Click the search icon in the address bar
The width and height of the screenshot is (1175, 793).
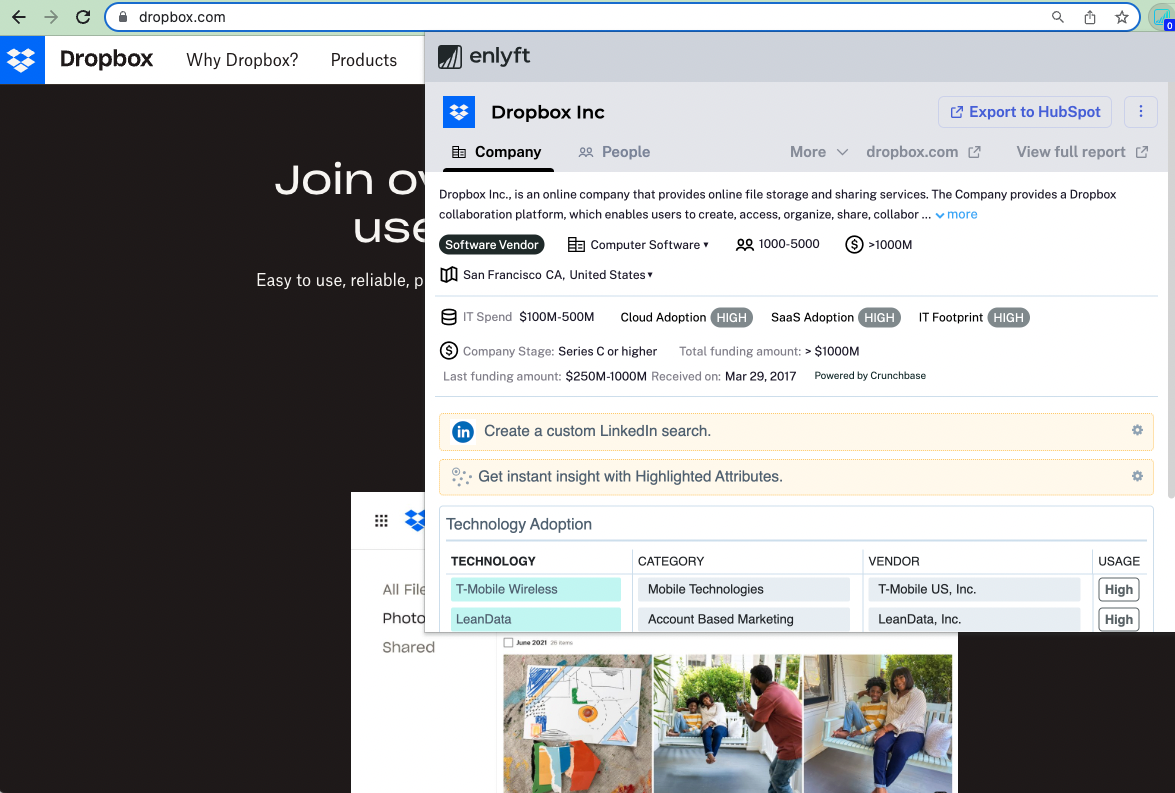point(1057,16)
